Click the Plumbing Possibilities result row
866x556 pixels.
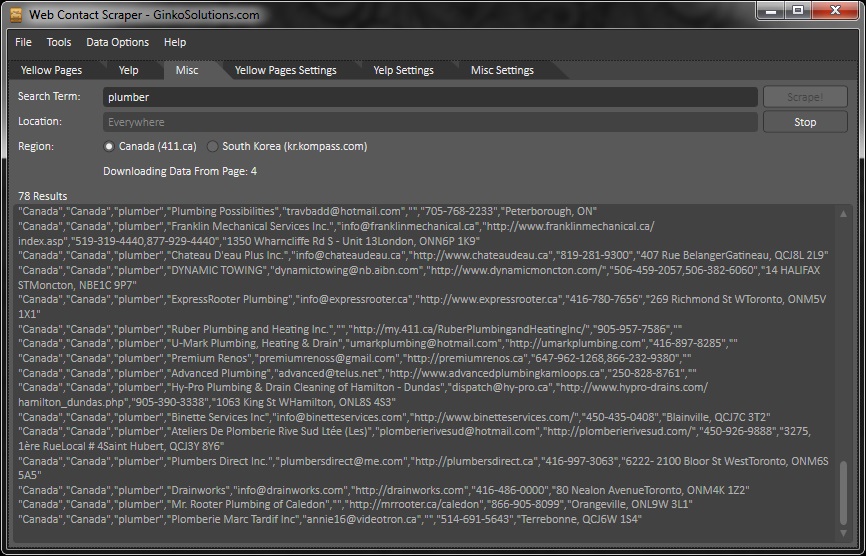click(308, 211)
